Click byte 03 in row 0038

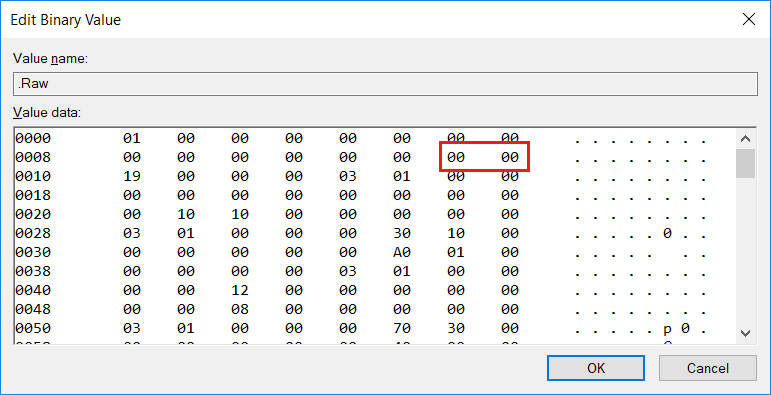tap(348, 271)
